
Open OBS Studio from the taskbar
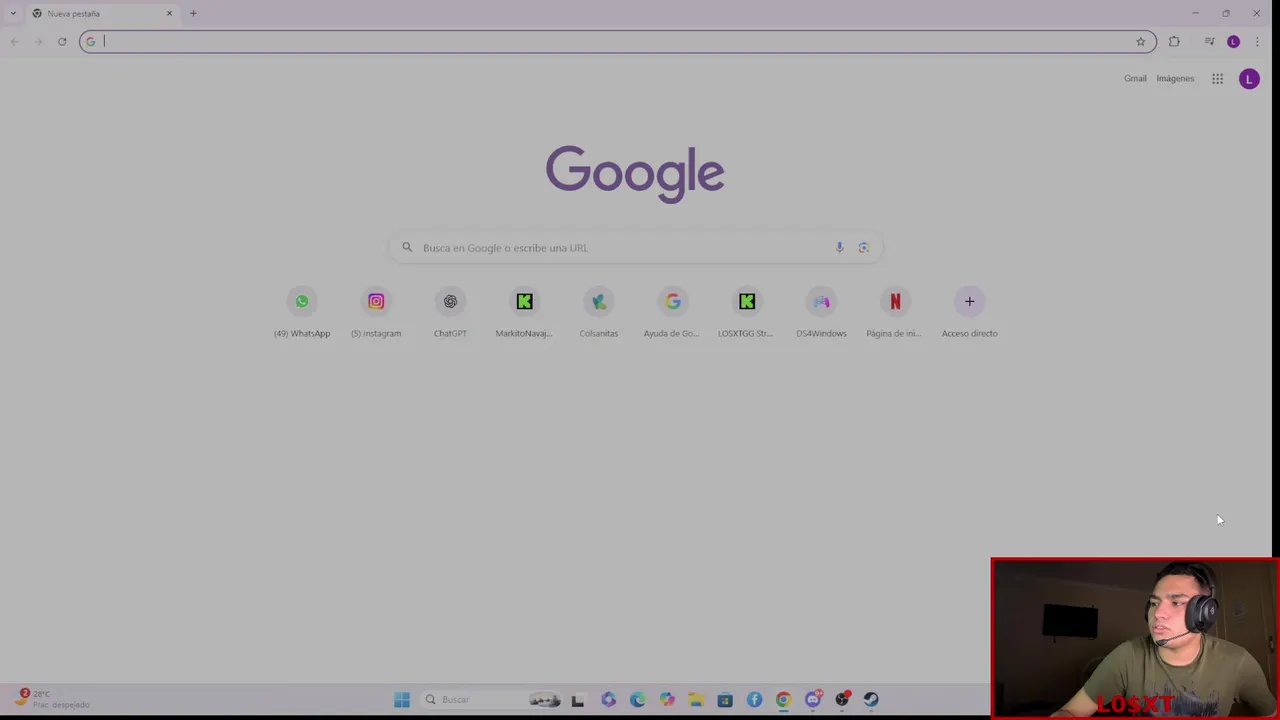point(842,700)
